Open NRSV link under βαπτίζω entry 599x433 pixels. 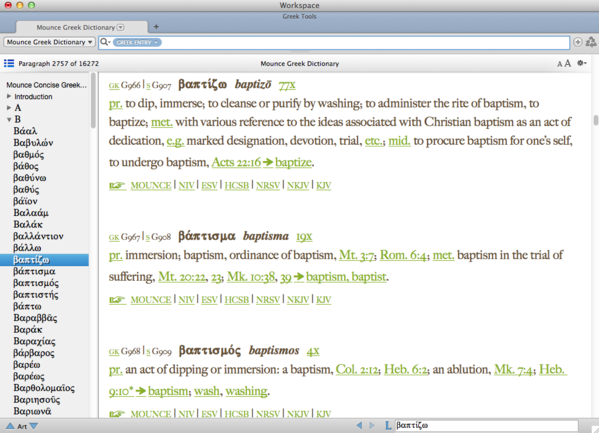(x=268, y=185)
